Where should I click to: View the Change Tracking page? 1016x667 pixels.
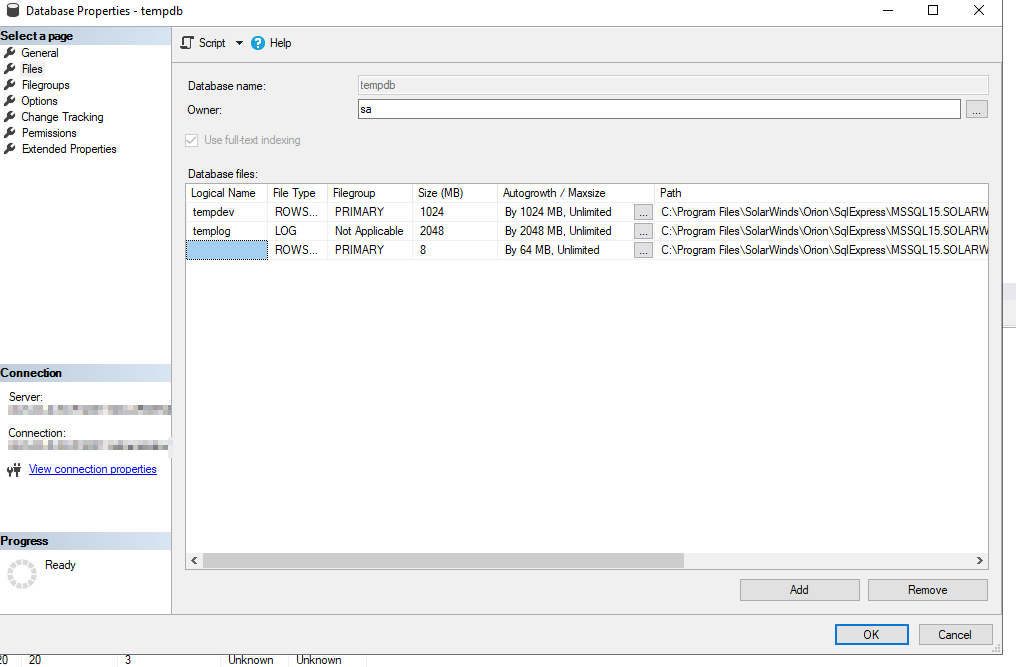pos(61,116)
